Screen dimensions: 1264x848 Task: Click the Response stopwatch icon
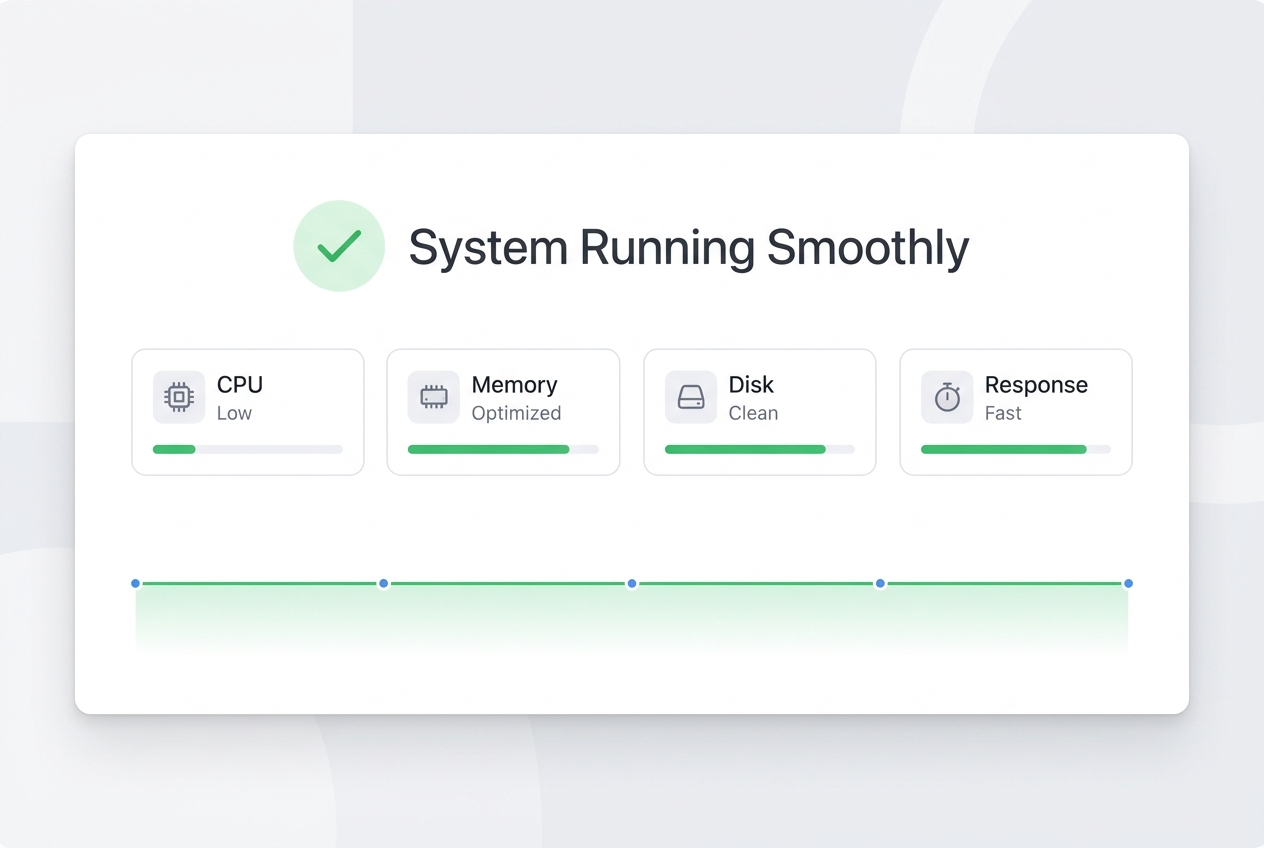tap(947, 397)
